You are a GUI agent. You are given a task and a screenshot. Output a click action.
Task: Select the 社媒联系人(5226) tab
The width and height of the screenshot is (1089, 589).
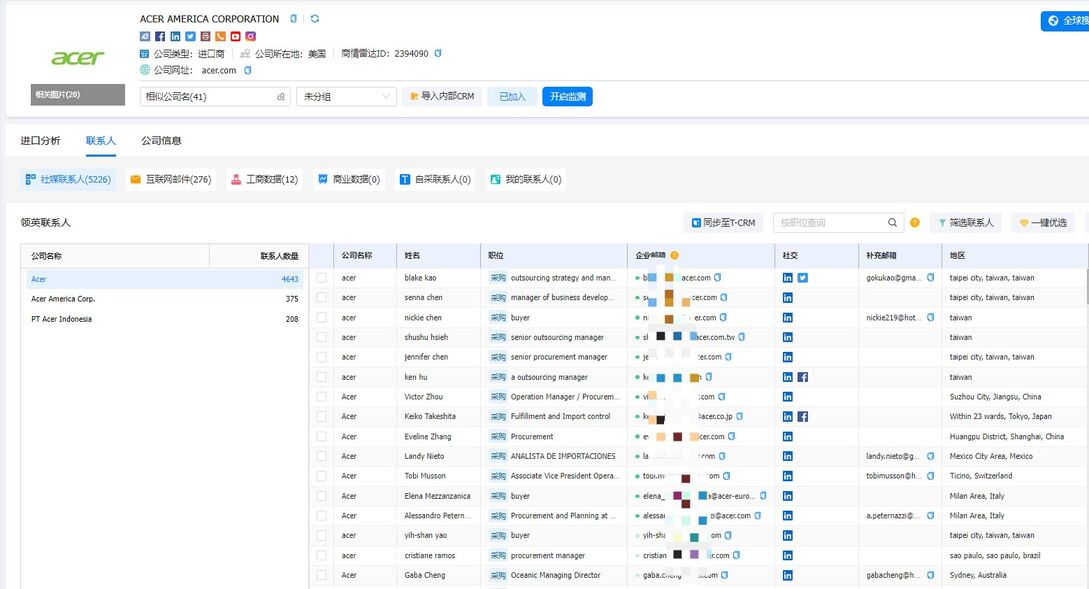(68, 179)
